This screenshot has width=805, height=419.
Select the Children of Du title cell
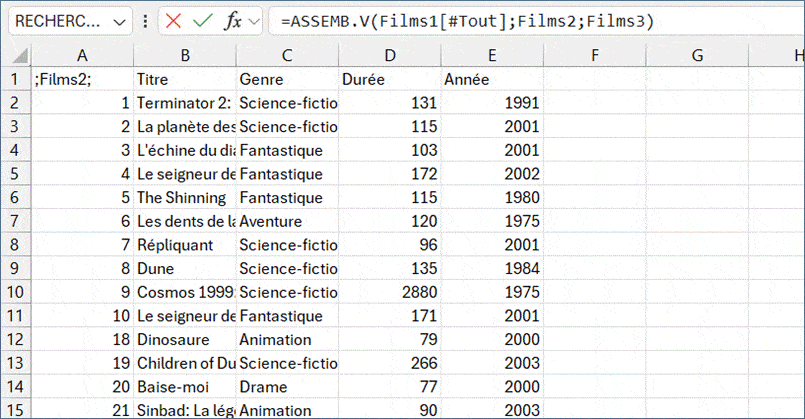click(185, 363)
